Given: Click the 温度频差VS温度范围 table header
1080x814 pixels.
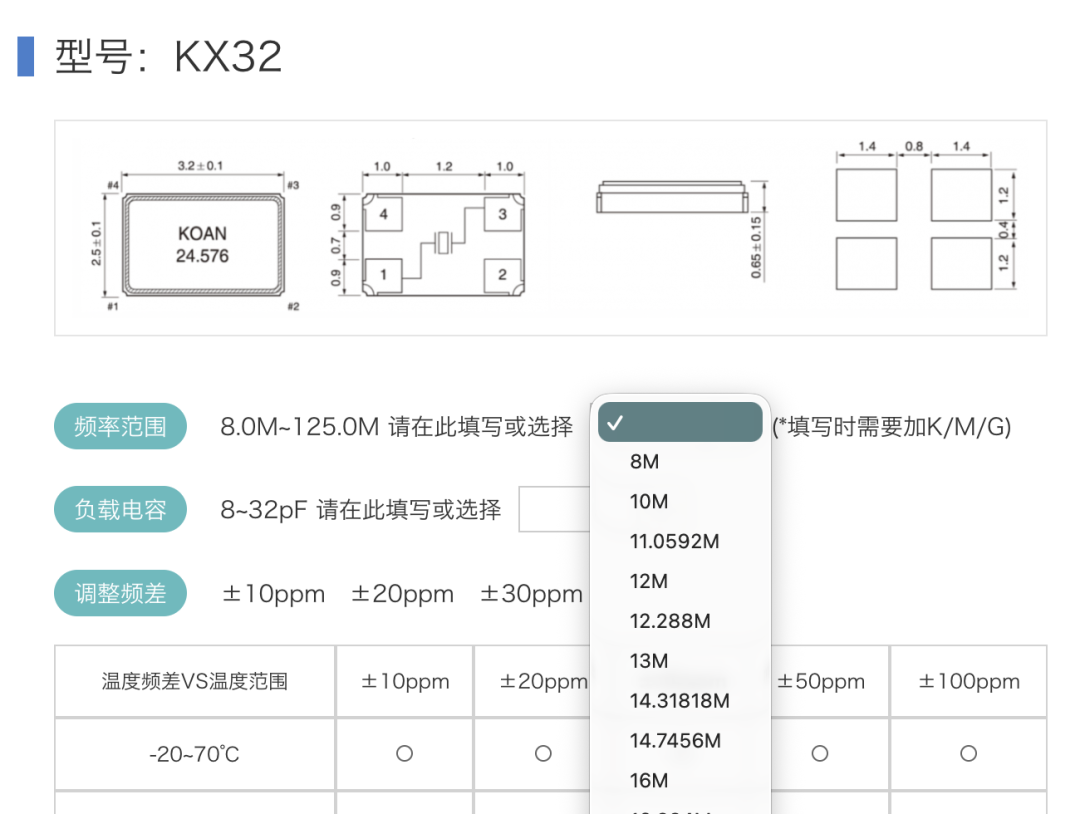Looking at the screenshot, I should coord(195,682).
